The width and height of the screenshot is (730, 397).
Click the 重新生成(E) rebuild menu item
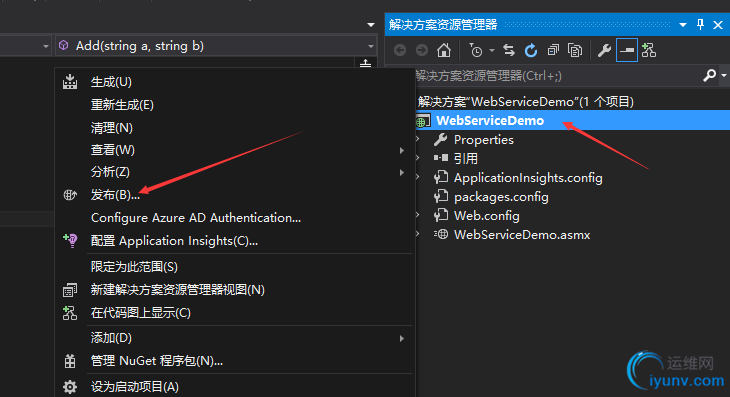point(235,105)
